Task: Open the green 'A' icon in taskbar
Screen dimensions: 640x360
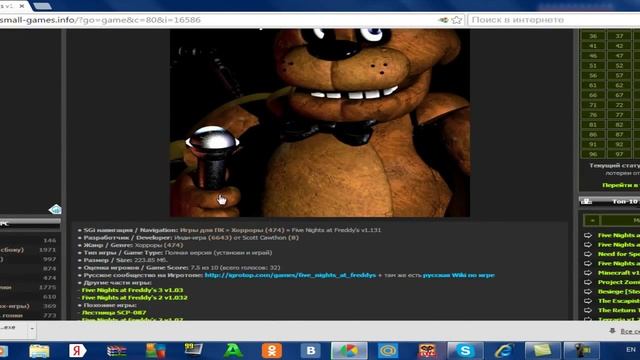Action: pyautogui.click(x=233, y=351)
